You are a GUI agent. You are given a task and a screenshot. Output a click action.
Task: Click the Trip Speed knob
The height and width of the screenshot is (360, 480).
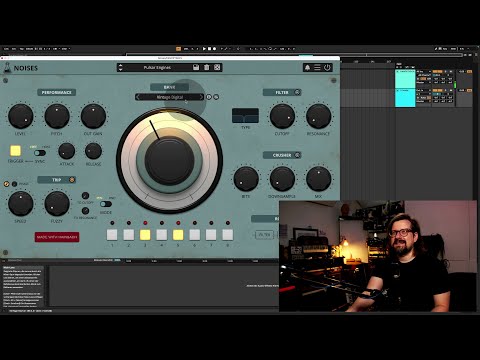pyautogui.click(x=20, y=203)
